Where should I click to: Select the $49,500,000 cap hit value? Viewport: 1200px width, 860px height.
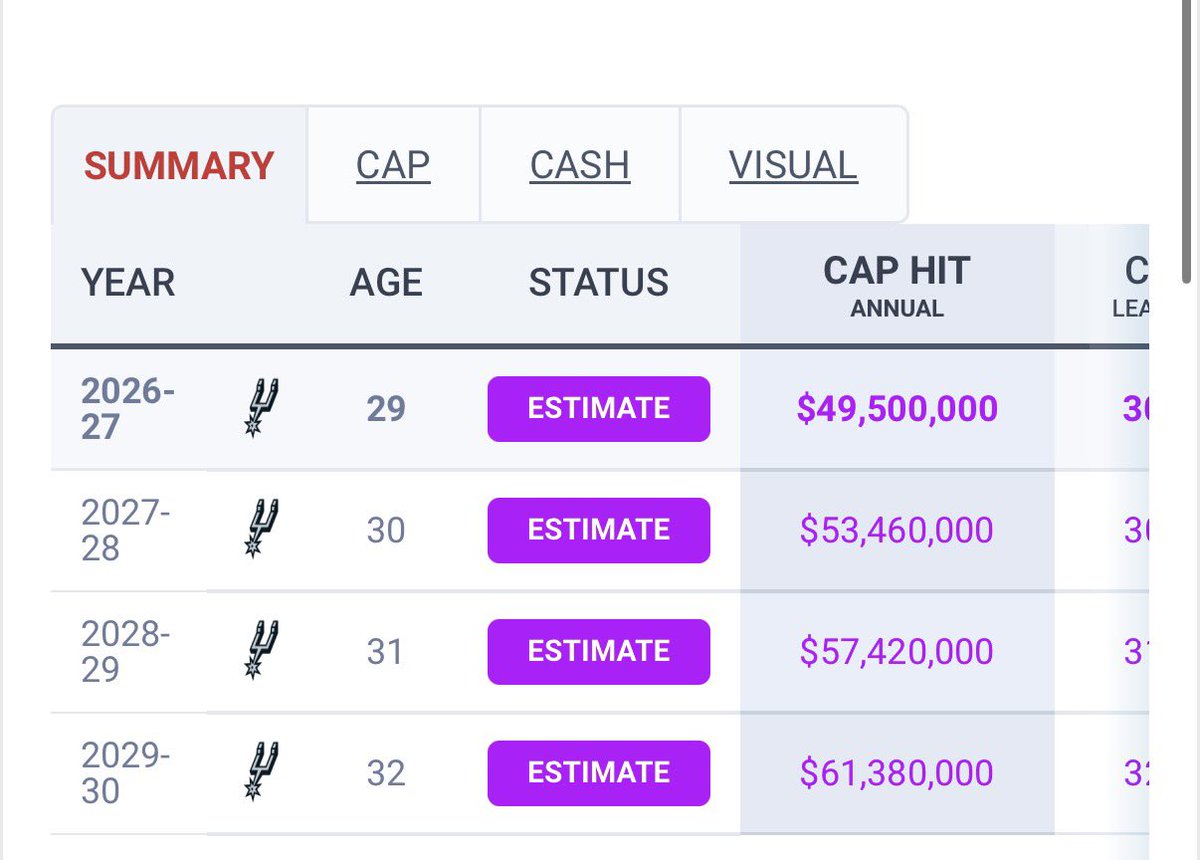pos(897,409)
